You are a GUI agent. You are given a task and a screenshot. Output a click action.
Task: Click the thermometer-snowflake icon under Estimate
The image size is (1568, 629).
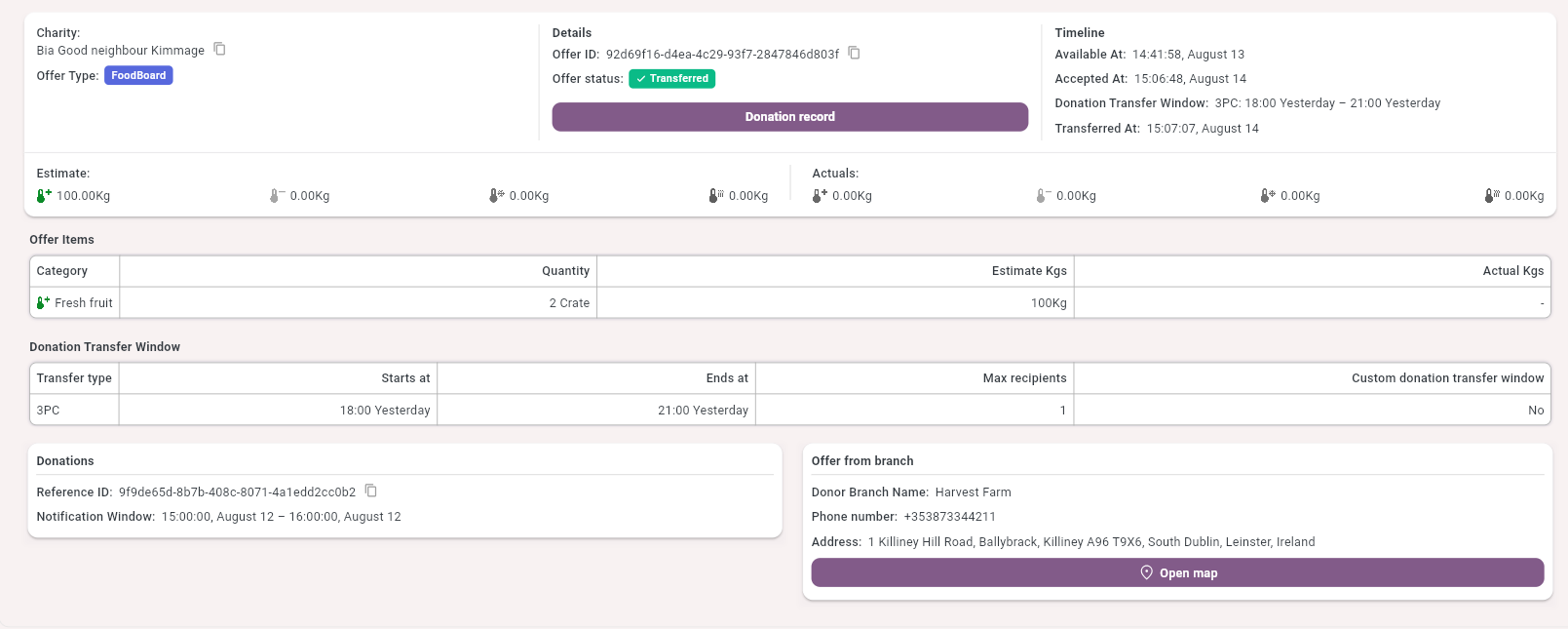pyautogui.click(x=496, y=196)
